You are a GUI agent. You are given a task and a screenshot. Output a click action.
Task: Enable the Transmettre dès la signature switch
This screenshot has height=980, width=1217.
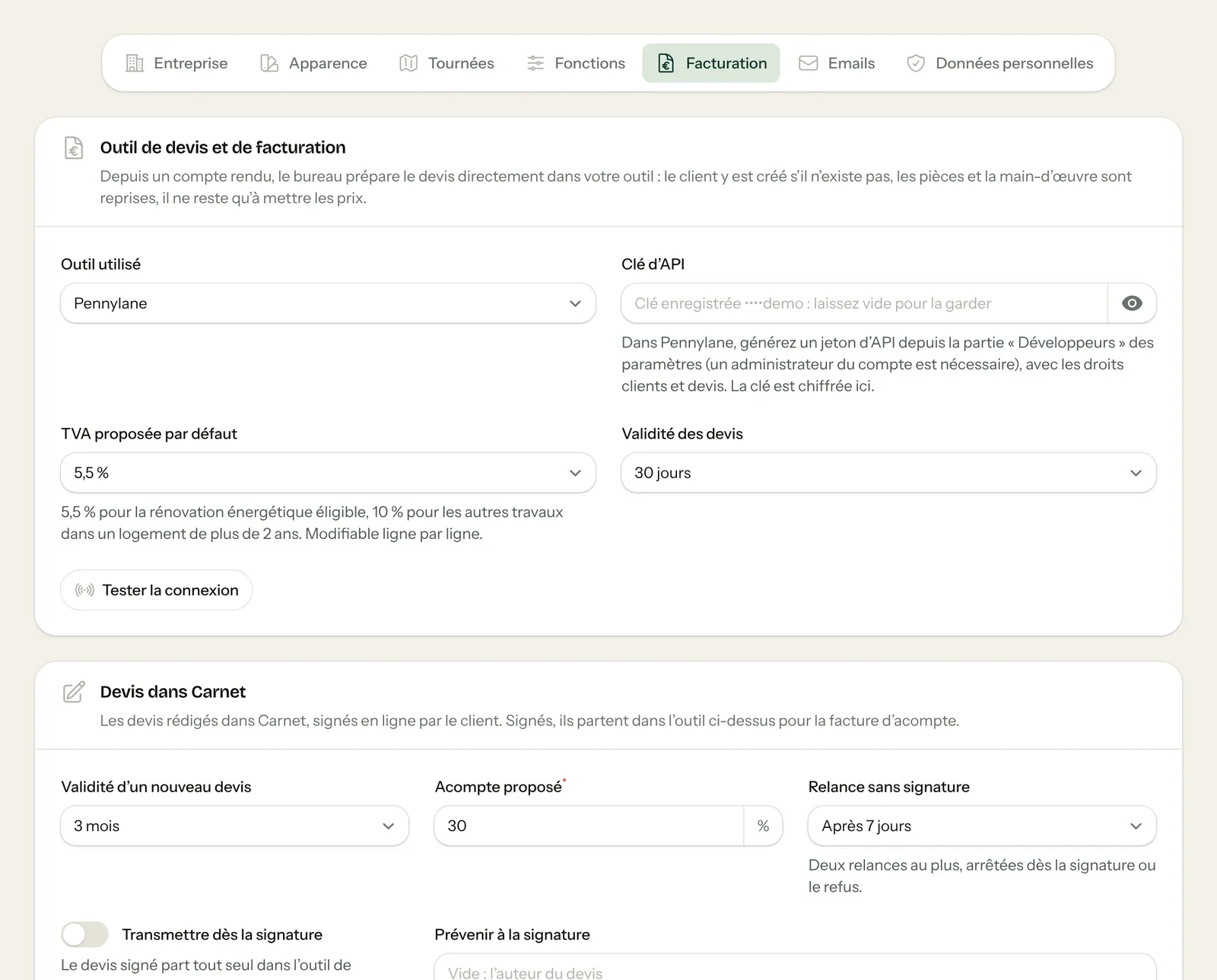pos(84,934)
